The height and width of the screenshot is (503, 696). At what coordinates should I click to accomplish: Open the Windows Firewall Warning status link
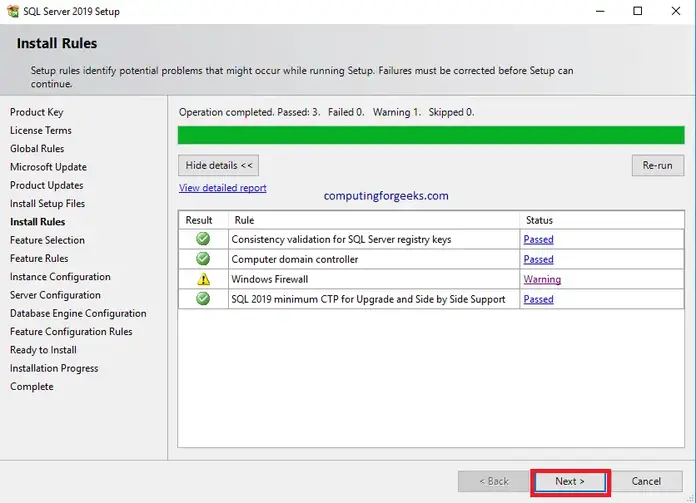coord(542,280)
